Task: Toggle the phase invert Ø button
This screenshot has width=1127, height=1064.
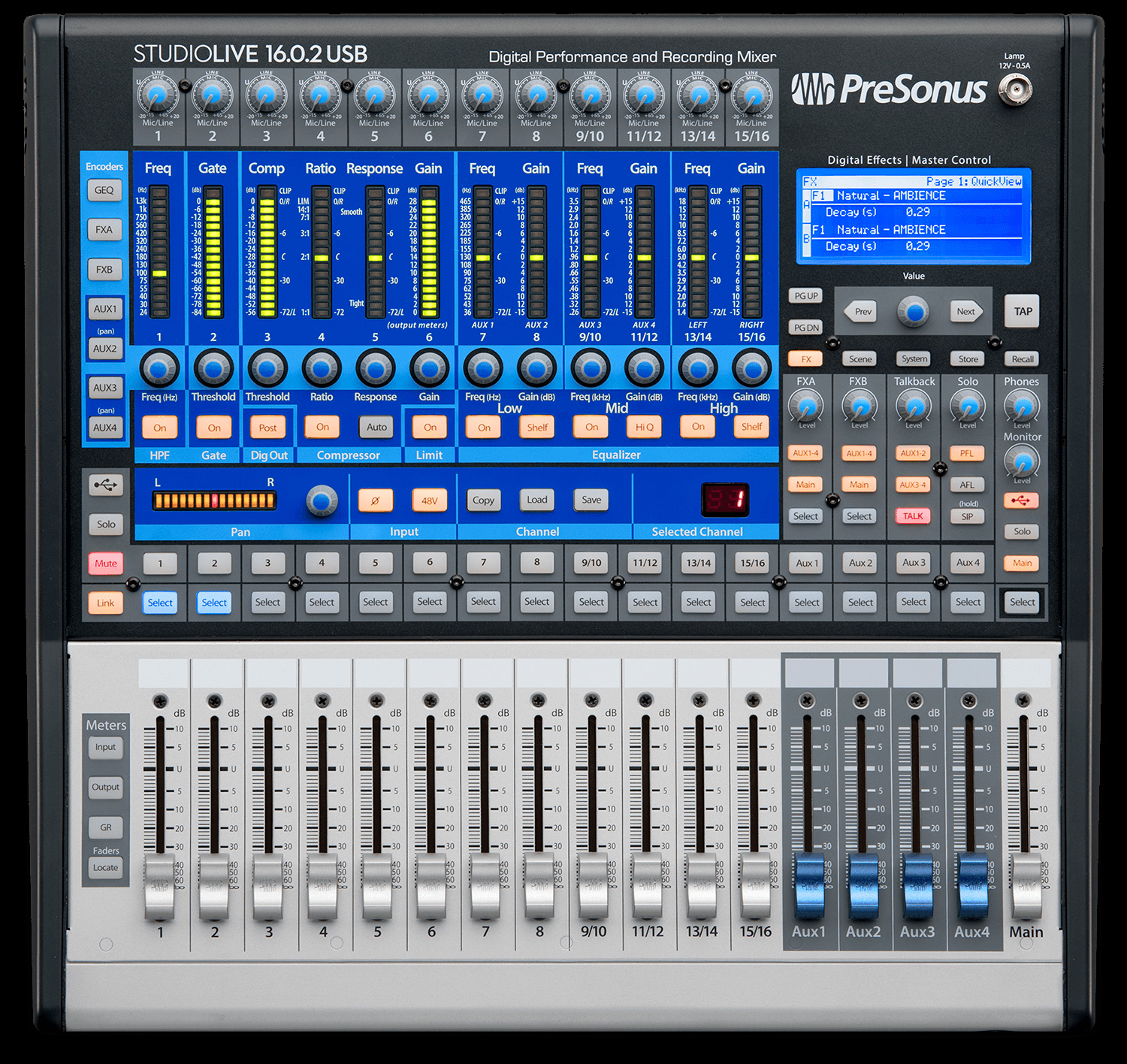Action: 376,500
